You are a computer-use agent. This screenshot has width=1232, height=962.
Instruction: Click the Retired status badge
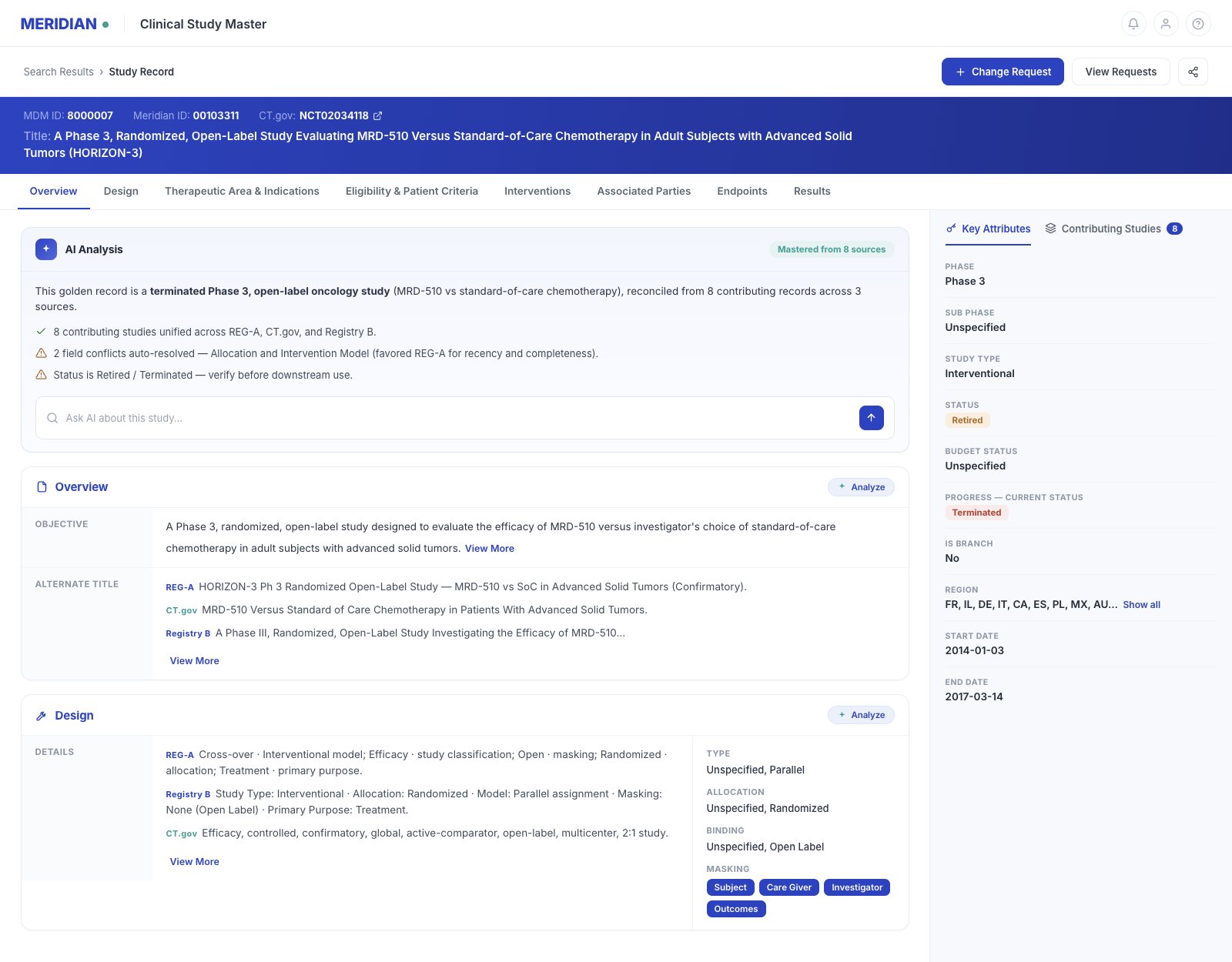pyautogui.click(x=967, y=420)
